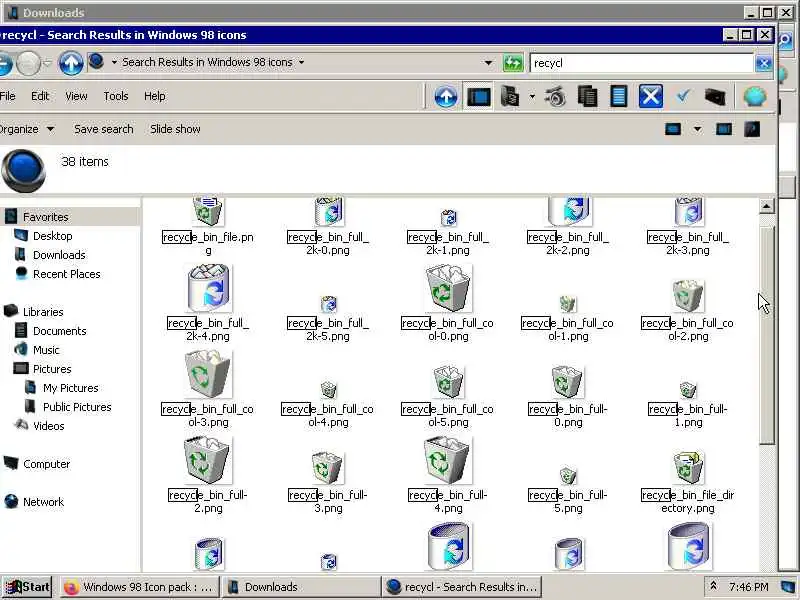Click the Back arrow button
The height and width of the screenshot is (600, 800).
[5, 64]
